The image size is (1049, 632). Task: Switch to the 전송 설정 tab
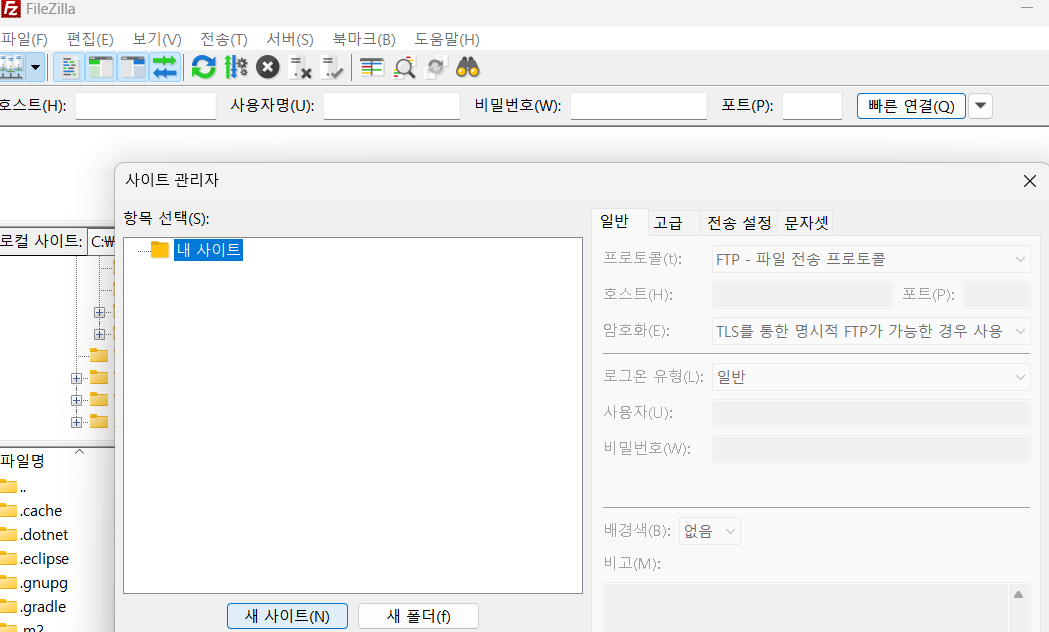click(x=739, y=223)
